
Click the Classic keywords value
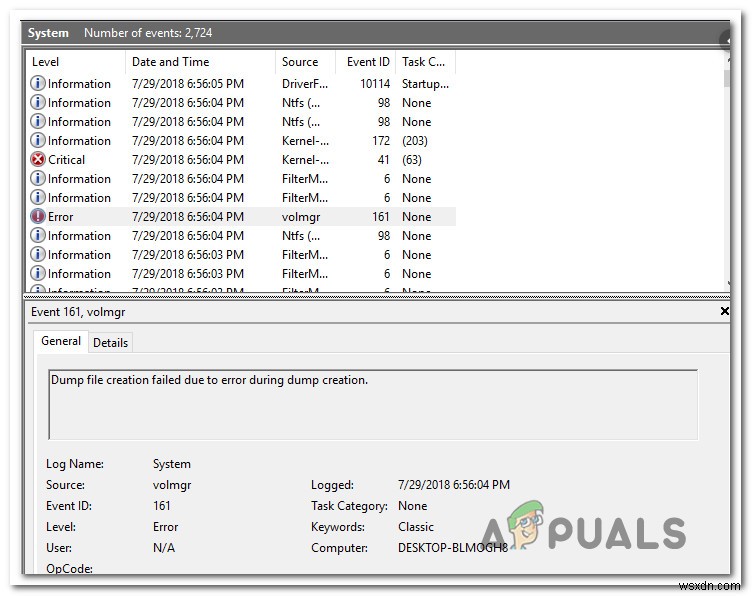[416, 527]
